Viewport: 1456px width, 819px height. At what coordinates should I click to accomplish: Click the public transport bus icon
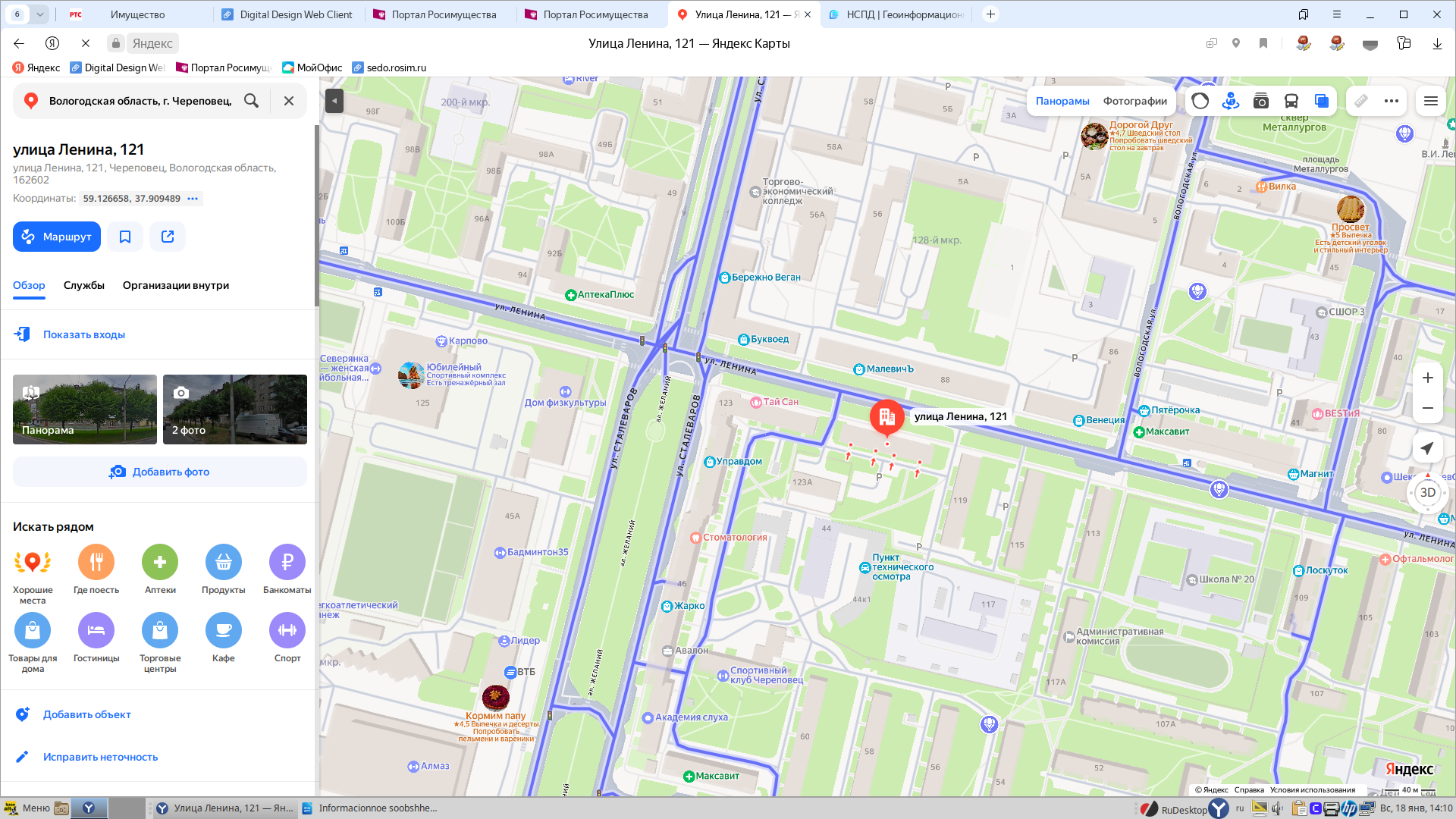tap(1291, 101)
